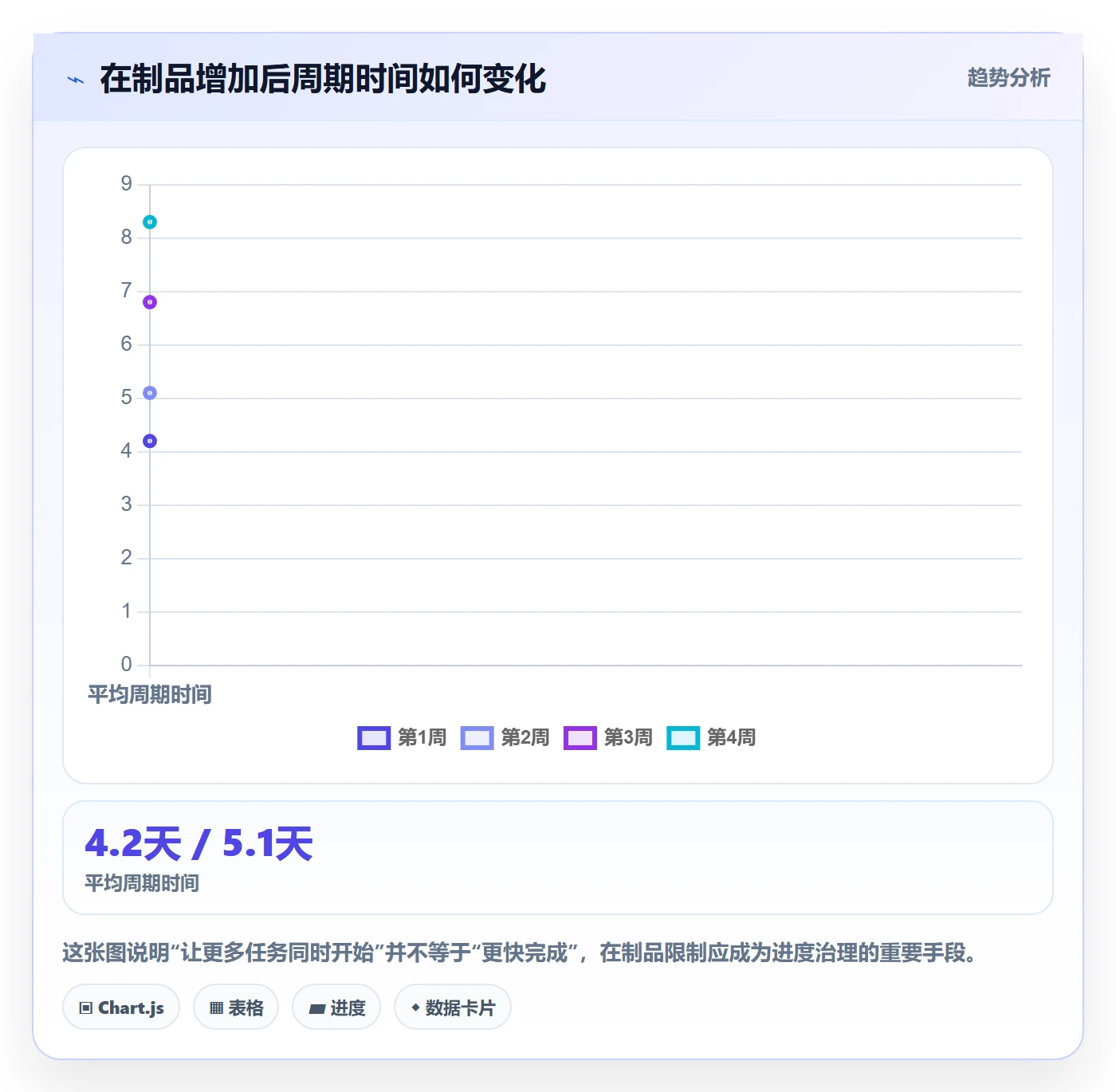Click the 进度 tag chip

(x=336, y=1008)
